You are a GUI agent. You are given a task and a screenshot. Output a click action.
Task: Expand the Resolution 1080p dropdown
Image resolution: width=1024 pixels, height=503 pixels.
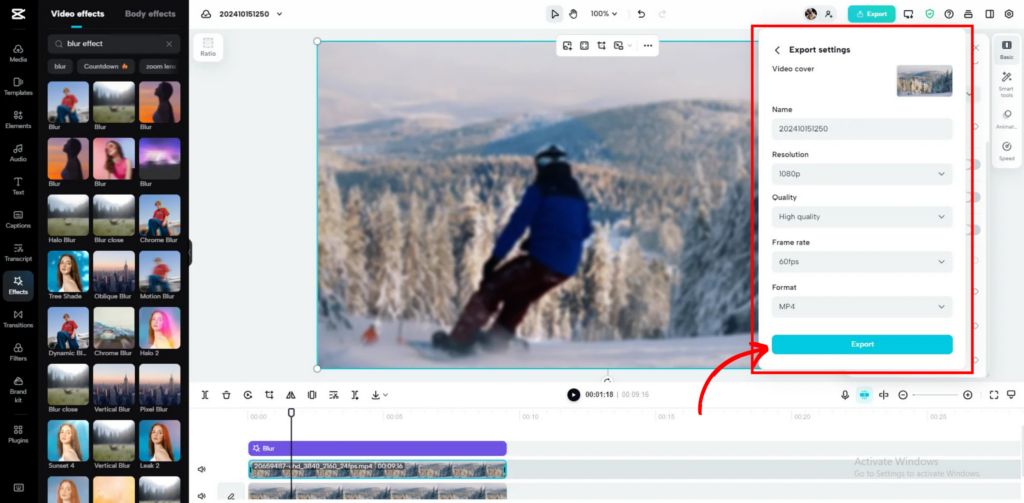click(x=861, y=174)
